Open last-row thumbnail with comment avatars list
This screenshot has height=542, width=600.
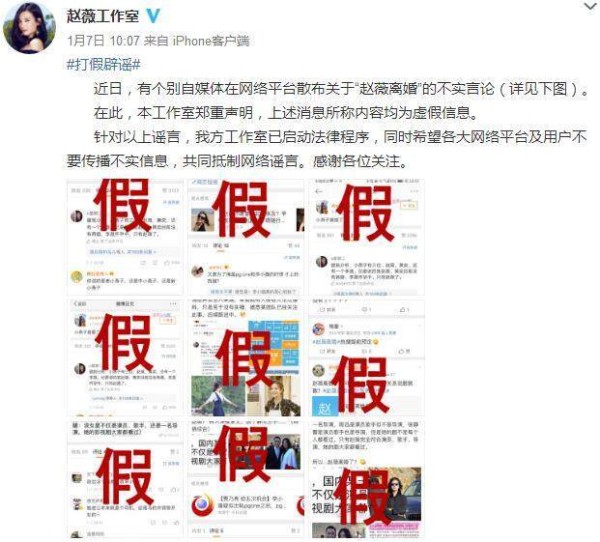pos(125,479)
